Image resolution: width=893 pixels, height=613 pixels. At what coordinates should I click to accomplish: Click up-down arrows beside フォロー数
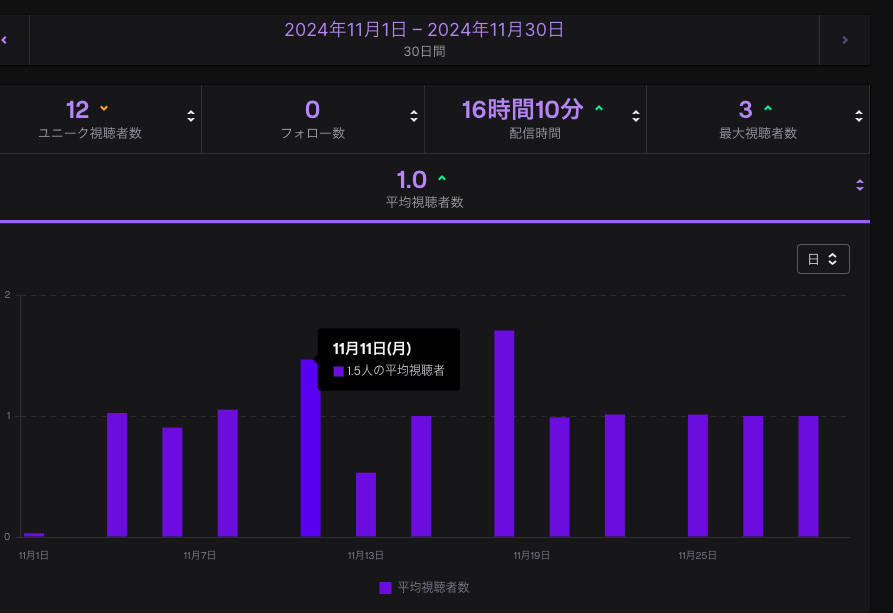coord(414,116)
